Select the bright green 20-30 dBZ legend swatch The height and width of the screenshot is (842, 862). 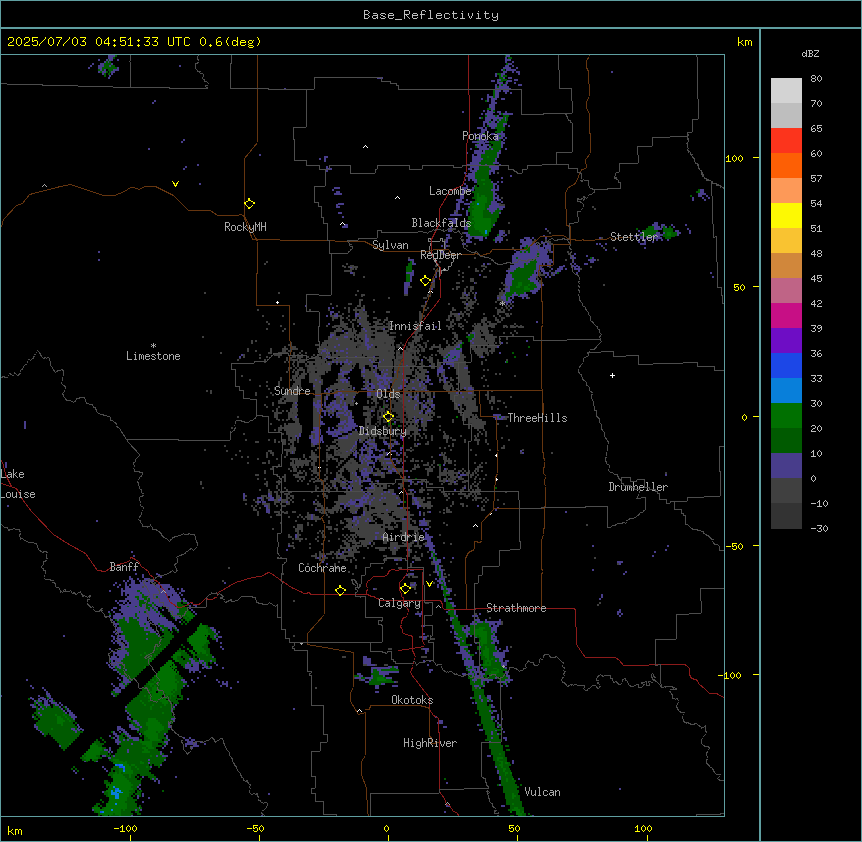click(786, 416)
